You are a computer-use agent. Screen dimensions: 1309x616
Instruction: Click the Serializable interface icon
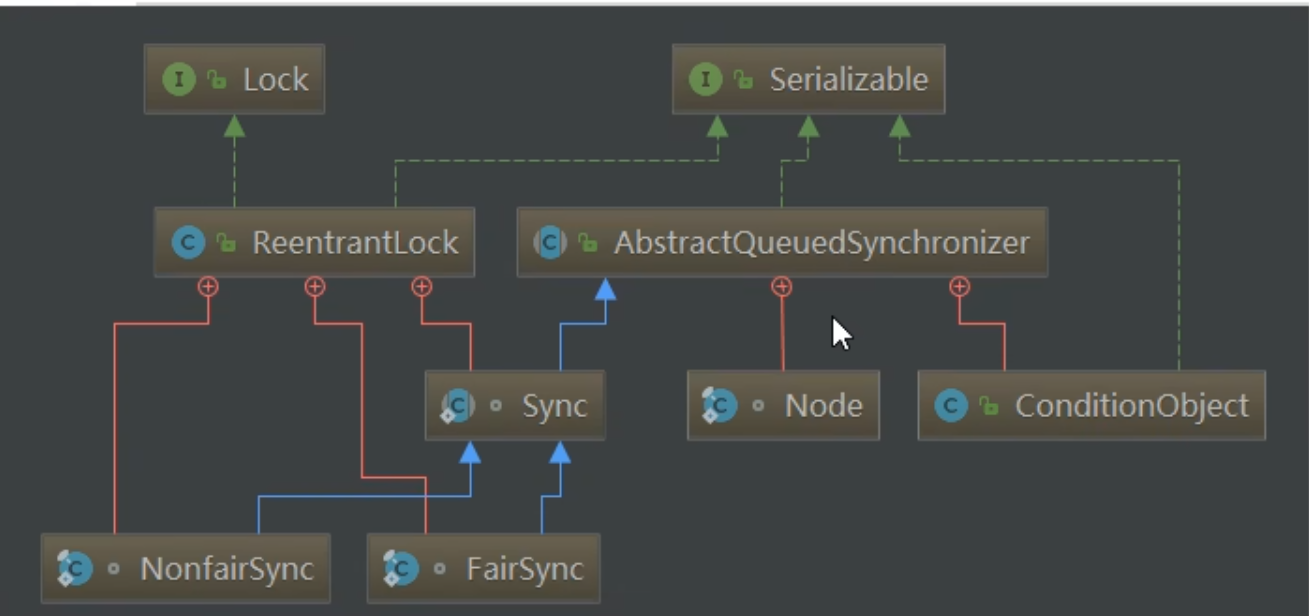click(706, 80)
